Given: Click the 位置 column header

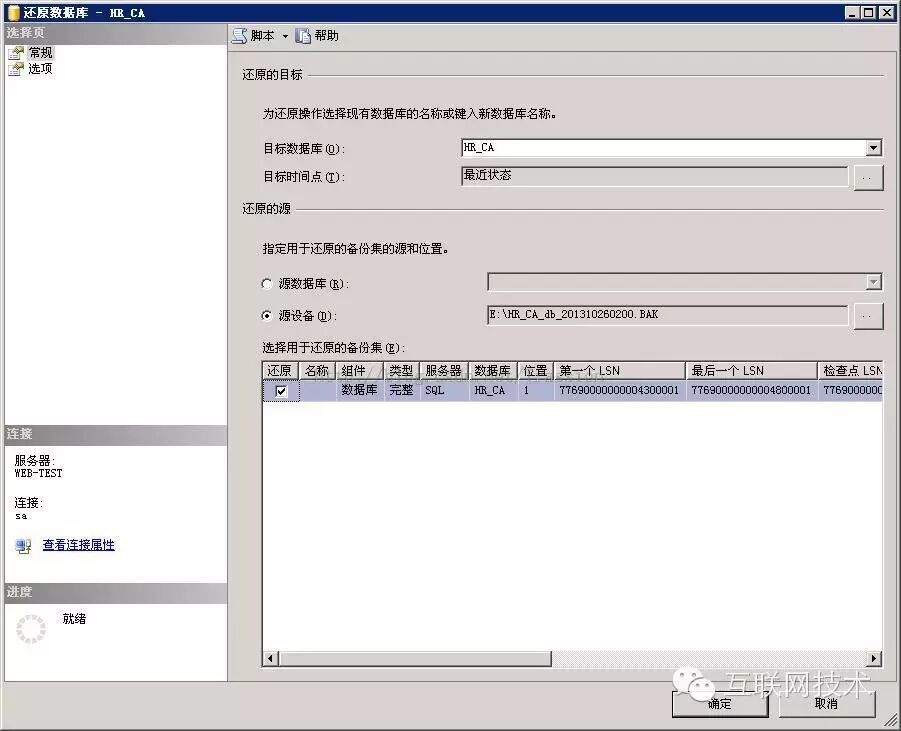Looking at the screenshot, I should click(x=536, y=371).
